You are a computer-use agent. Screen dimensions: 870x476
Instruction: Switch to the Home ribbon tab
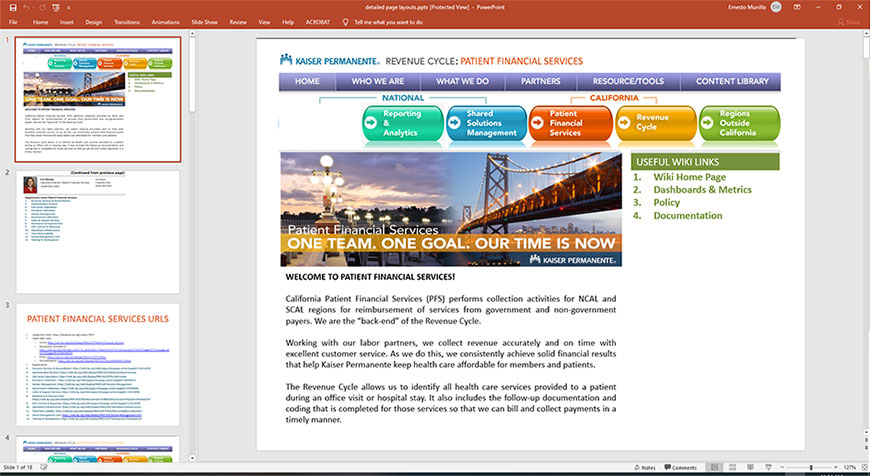point(40,22)
